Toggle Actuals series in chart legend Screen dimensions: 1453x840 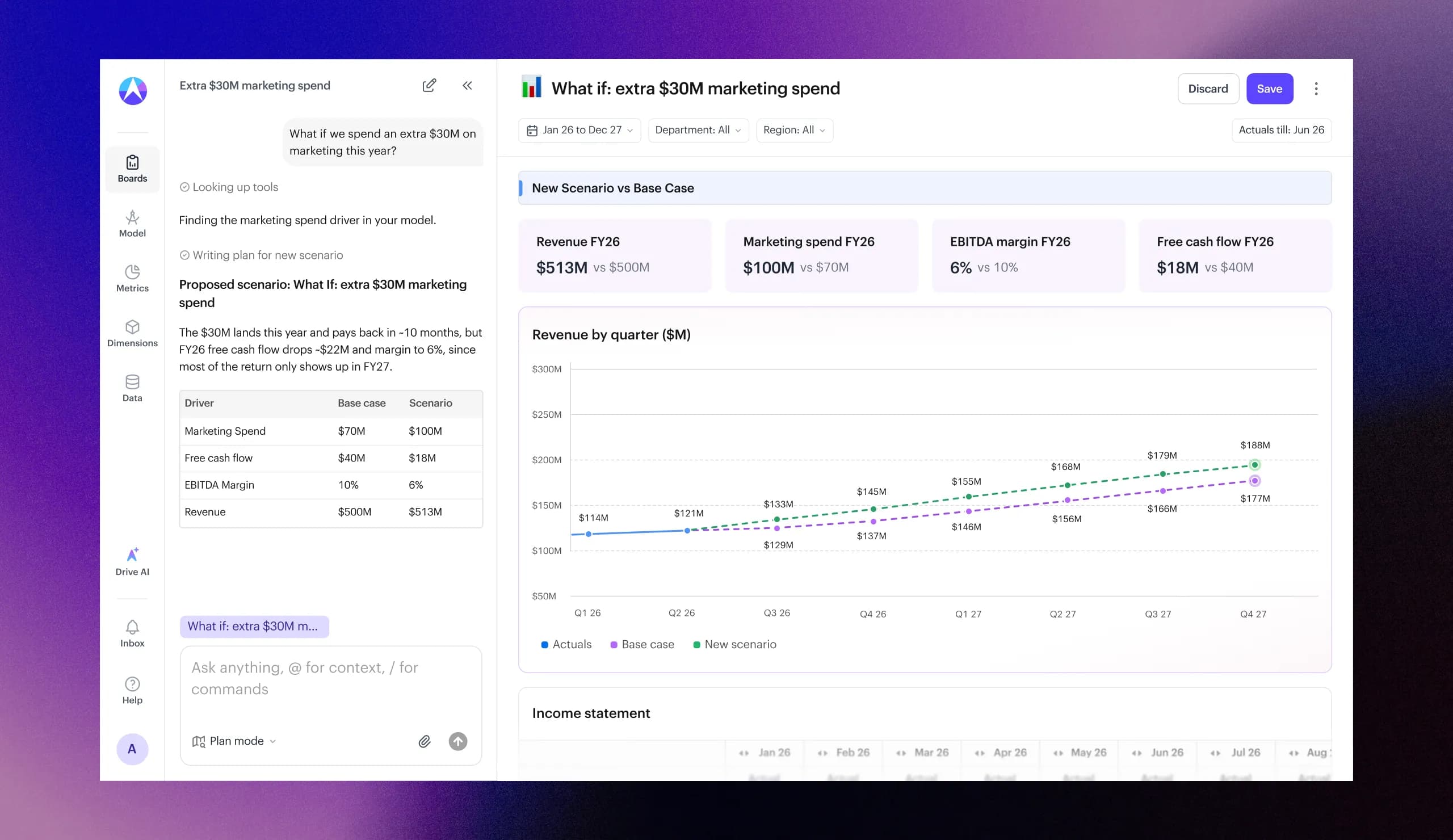[x=566, y=644]
